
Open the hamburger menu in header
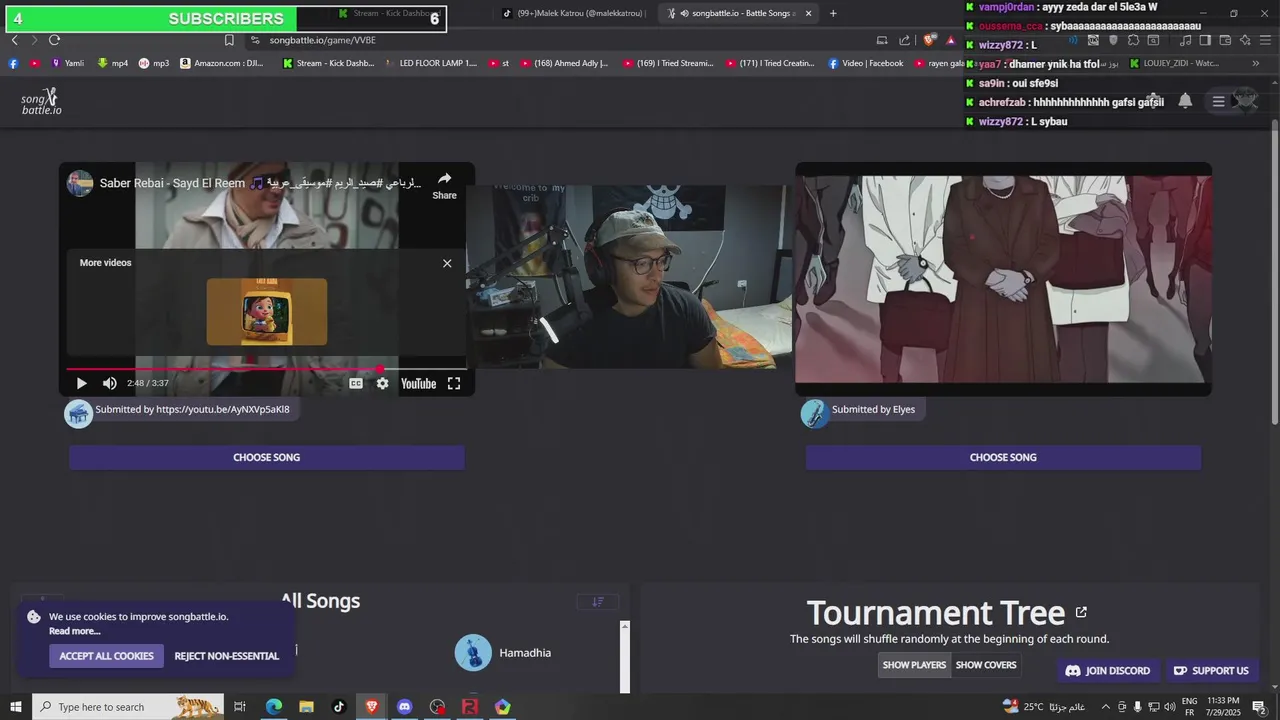(x=1218, y=101)
